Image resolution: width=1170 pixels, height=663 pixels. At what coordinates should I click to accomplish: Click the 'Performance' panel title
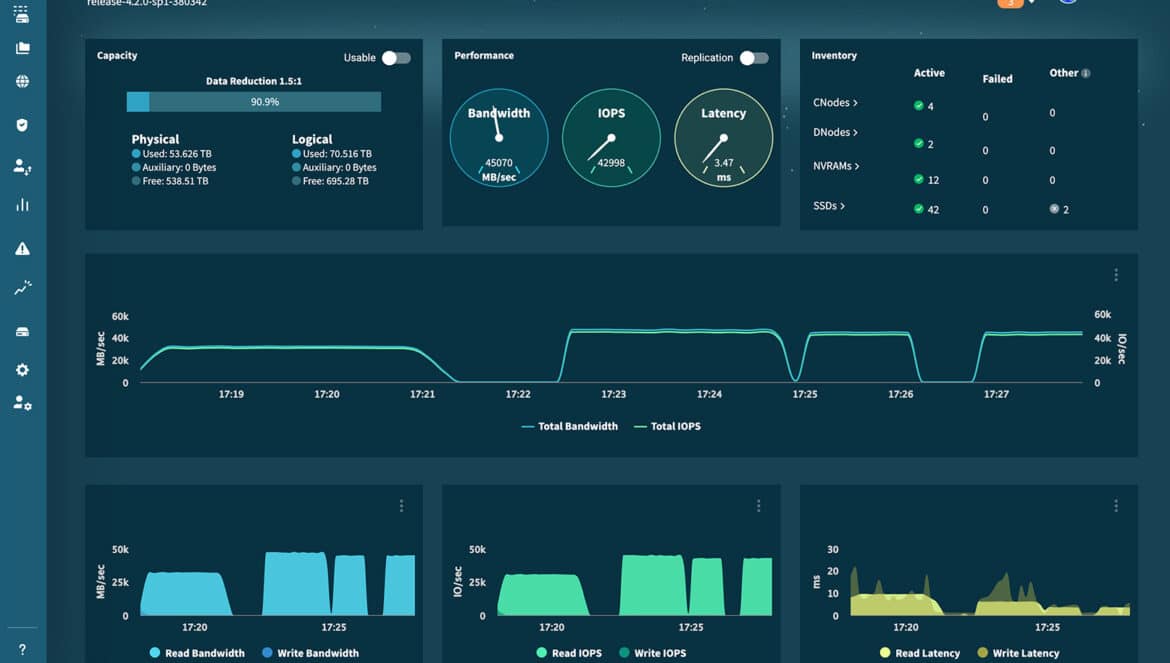coord(484,55)
